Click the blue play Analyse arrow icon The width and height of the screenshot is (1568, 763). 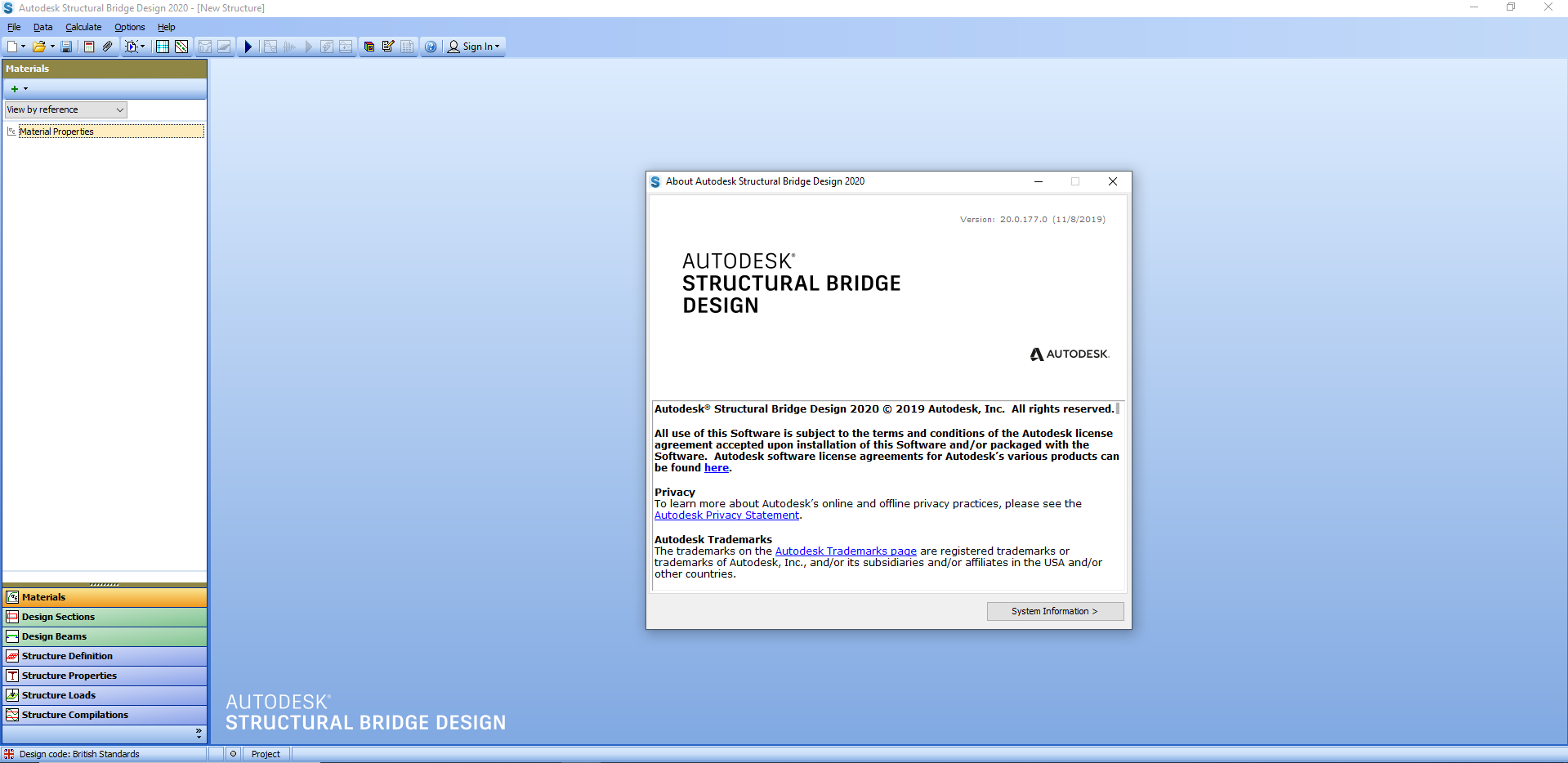pos(248,47)
